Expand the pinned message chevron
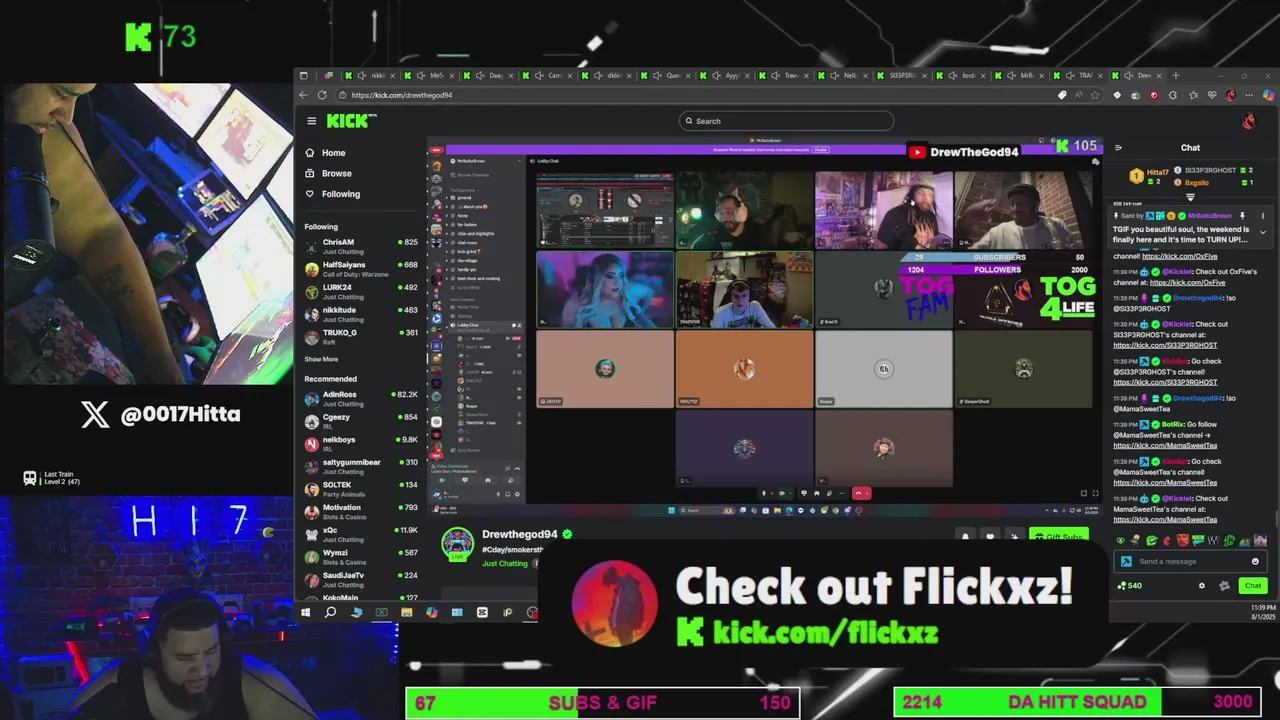The height and width of the screenshot is (720, 1280). 1263,232
